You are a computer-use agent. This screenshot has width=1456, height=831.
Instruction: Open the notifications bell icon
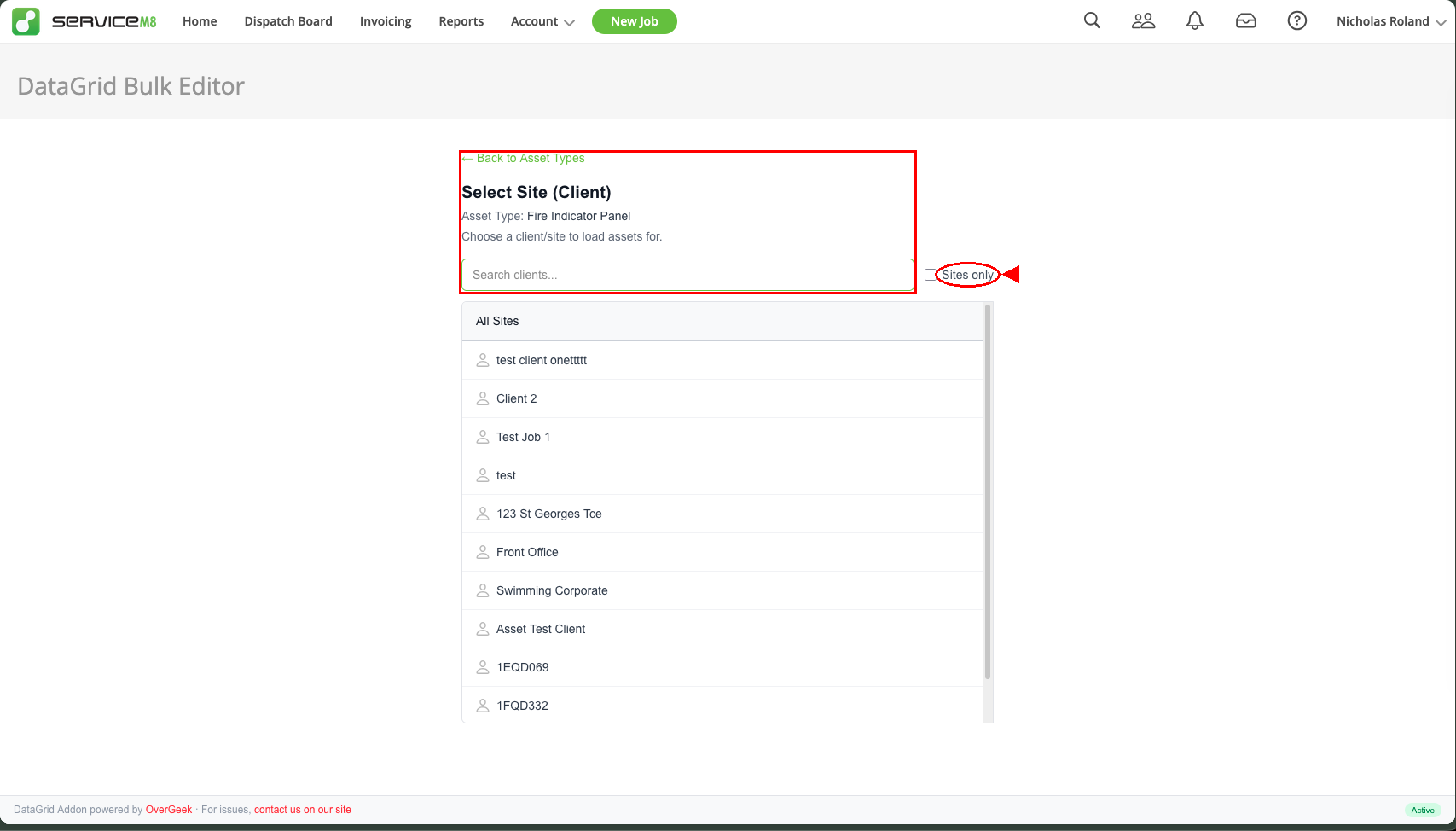[x=1194, y=20]
